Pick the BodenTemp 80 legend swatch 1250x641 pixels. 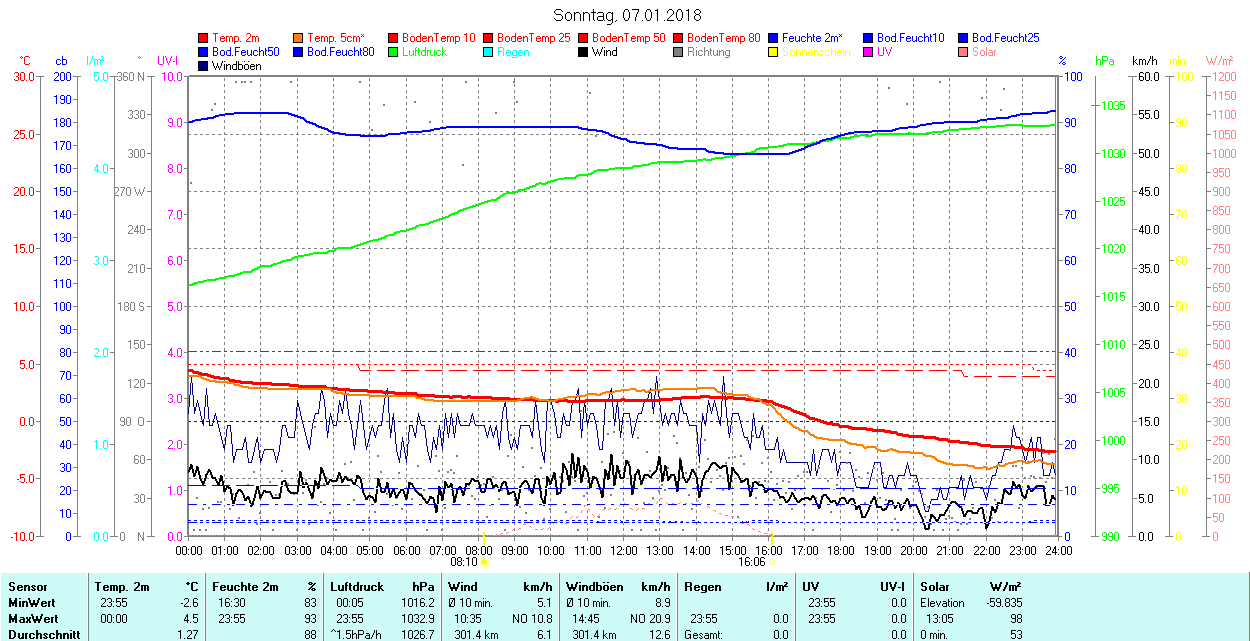coord(678,37)
